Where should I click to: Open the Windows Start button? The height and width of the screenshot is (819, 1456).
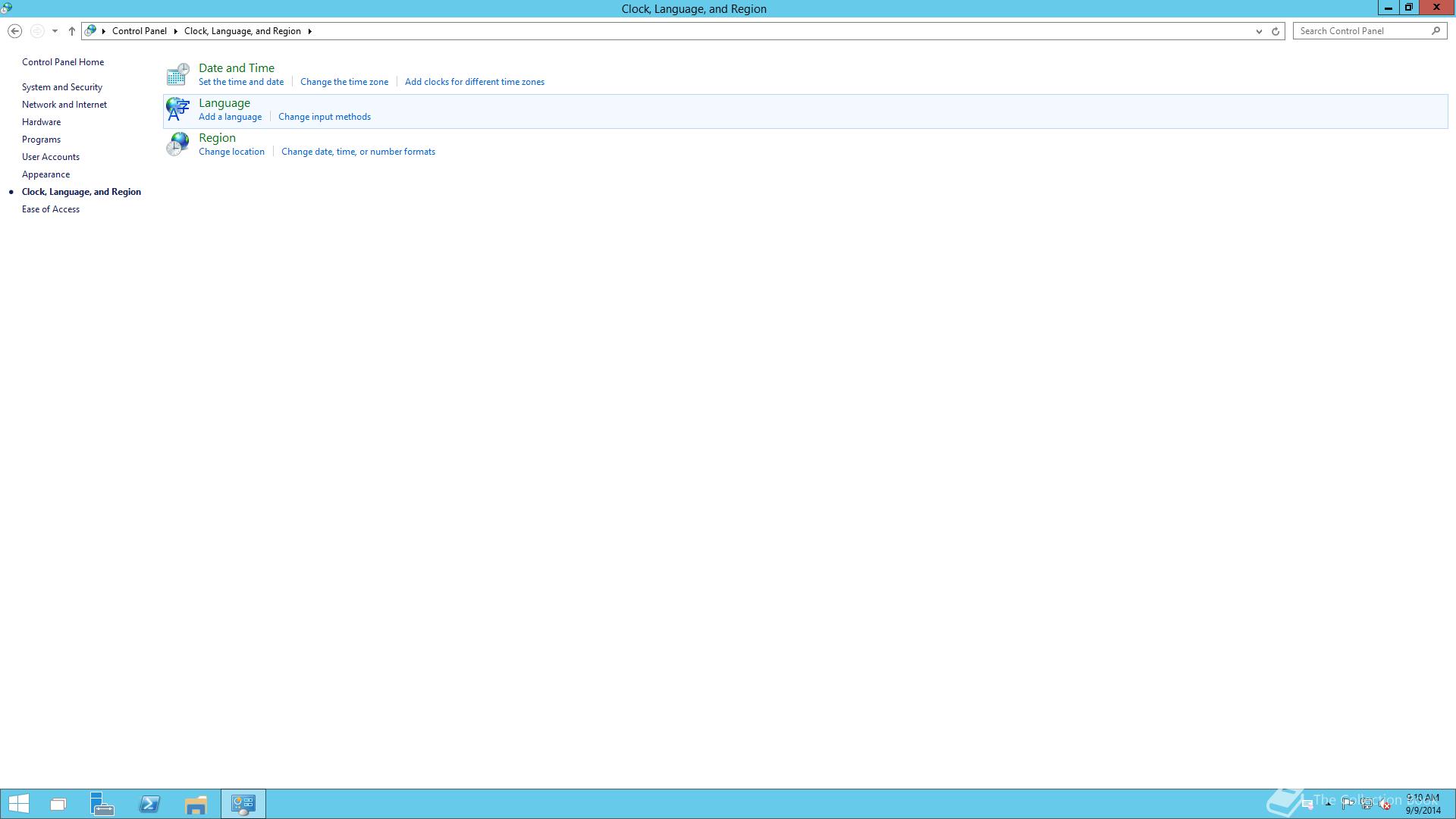coord(19,804)
